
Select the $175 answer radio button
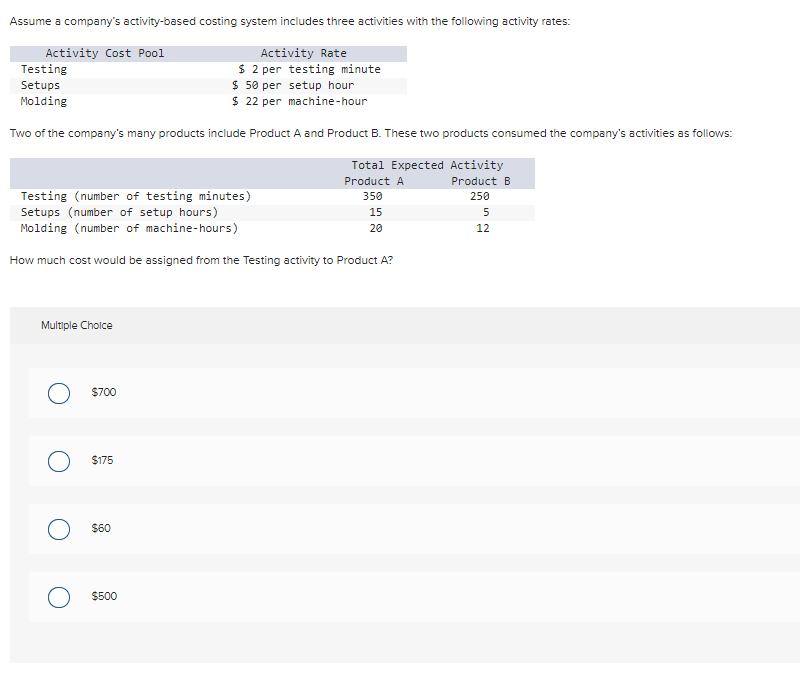[x=59, y=461]
